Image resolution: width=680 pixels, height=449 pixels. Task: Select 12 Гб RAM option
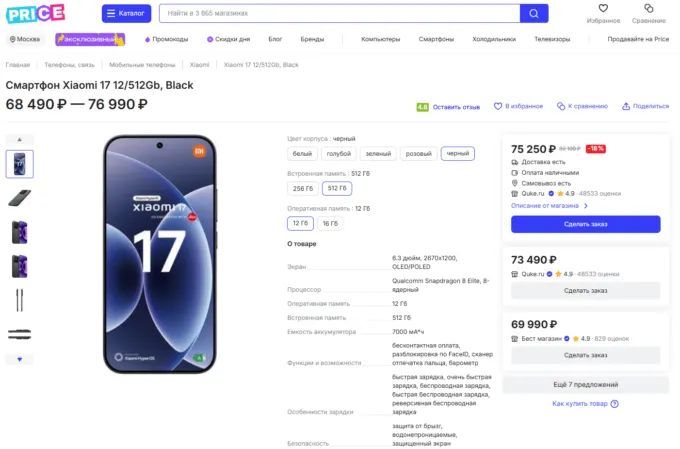[x=300, y=223]
